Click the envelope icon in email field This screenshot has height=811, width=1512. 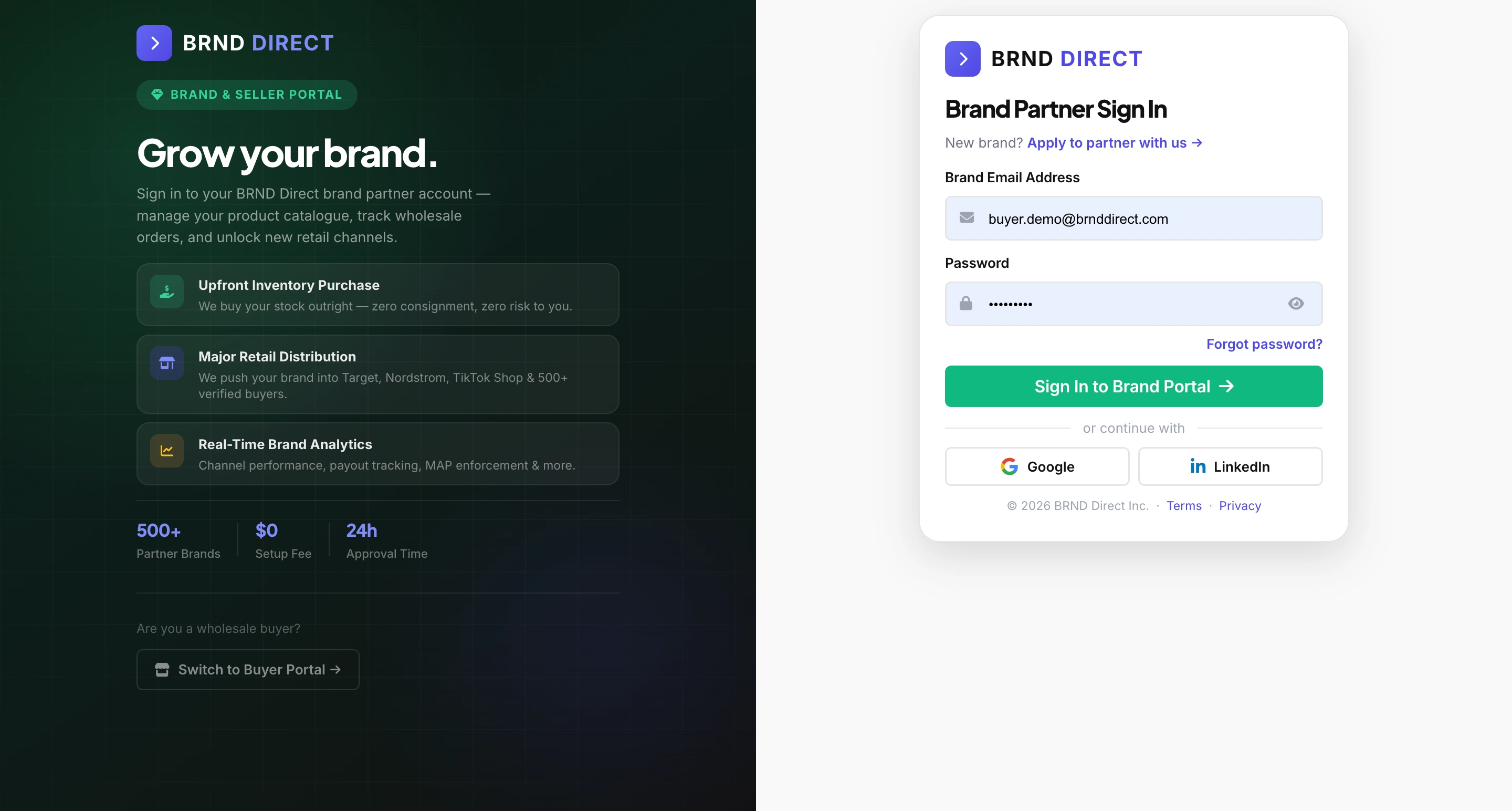pyautogui.click(x=967, y=218)
